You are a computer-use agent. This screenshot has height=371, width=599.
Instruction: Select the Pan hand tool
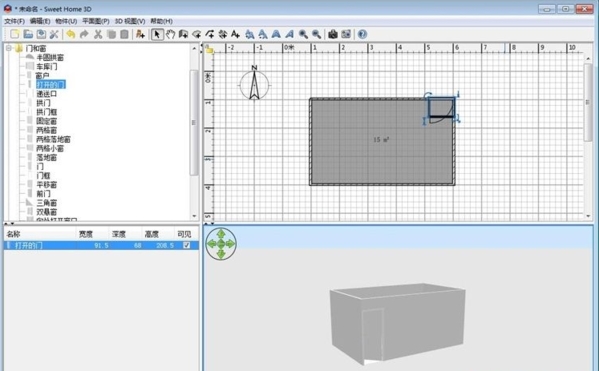tap(170, 34)
